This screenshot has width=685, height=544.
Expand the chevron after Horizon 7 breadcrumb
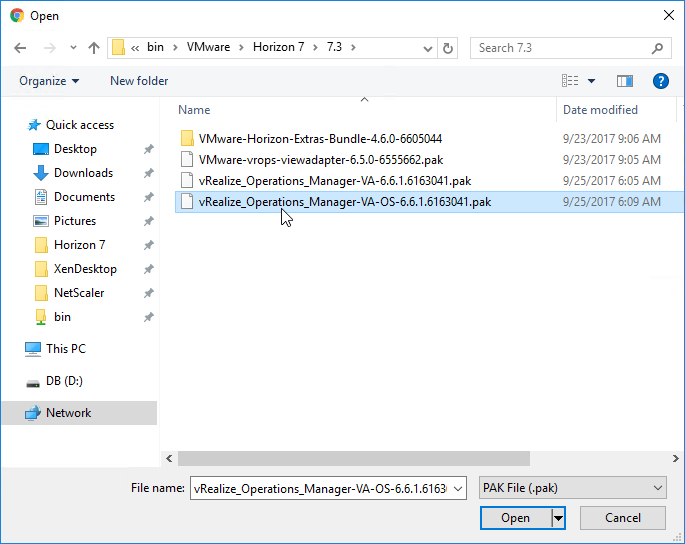point(315,48)
